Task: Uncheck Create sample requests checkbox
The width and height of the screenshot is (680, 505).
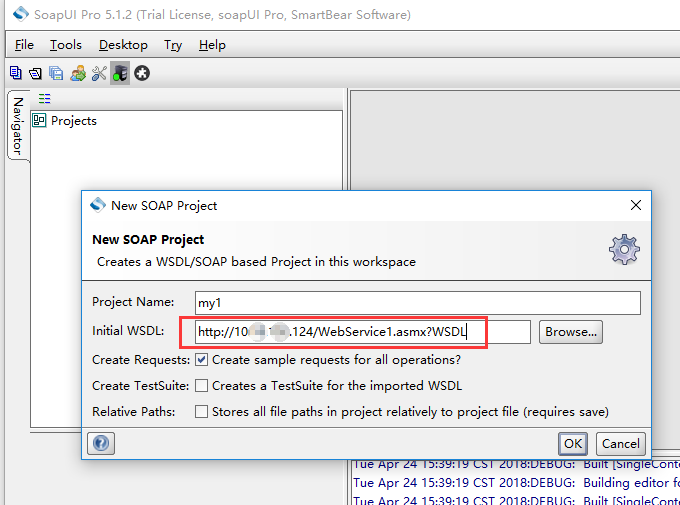Action: point(201,360)
